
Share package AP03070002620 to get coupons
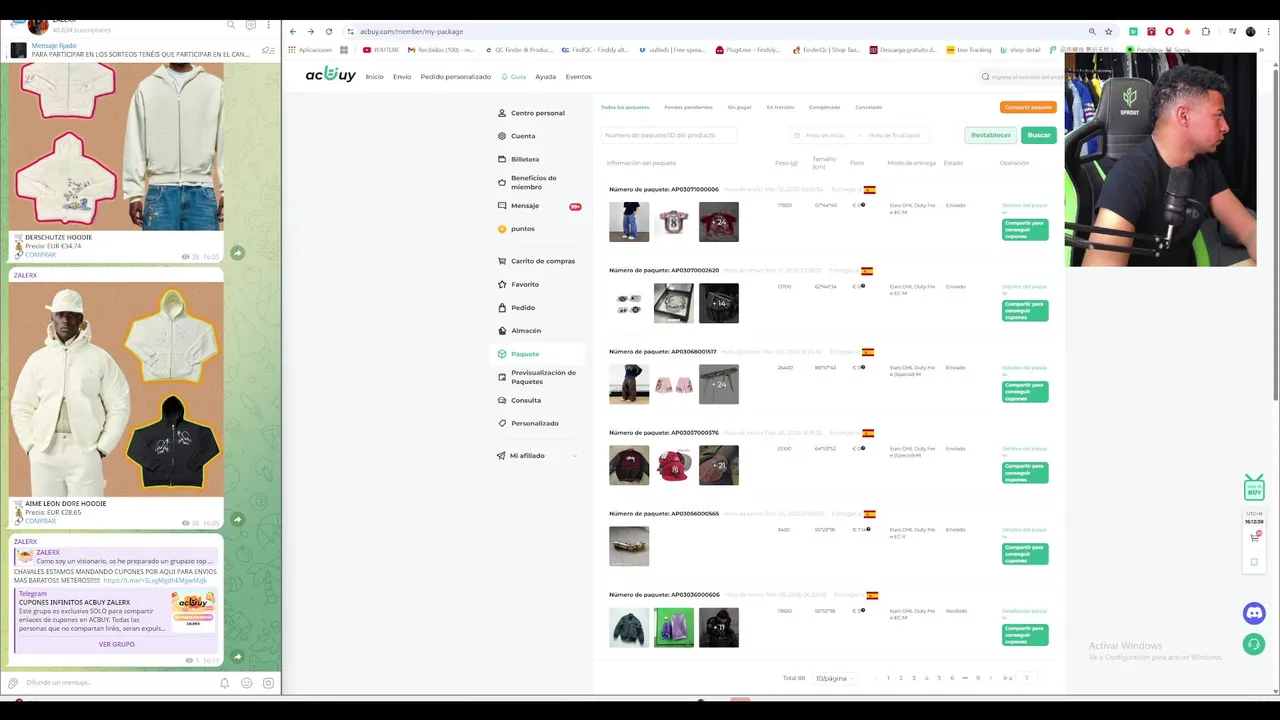[x=1025, y=310]
